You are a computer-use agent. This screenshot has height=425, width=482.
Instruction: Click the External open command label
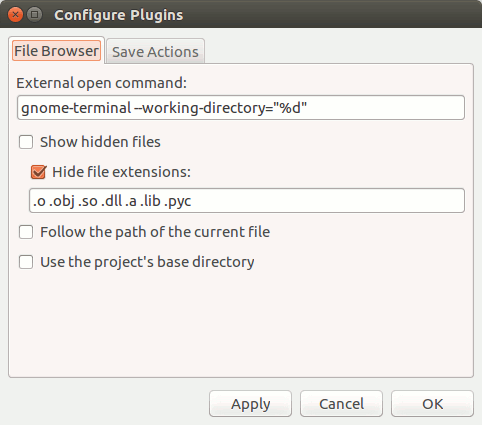pyautogui.click(x=102, y=83)
